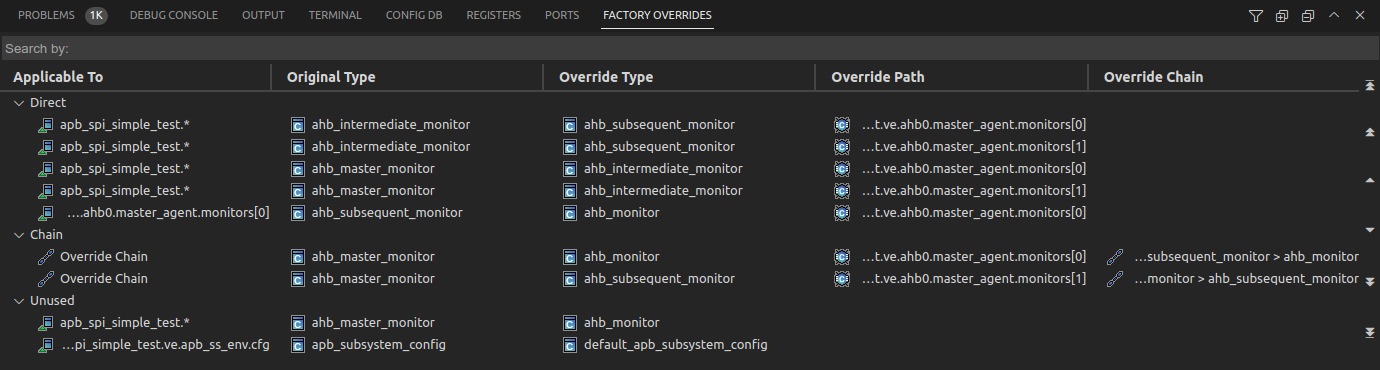Viewport: 1380px width, 370px height.
Task: Open the TERMINAL tab
Action: pyautogui.click(x=335, y=16)
